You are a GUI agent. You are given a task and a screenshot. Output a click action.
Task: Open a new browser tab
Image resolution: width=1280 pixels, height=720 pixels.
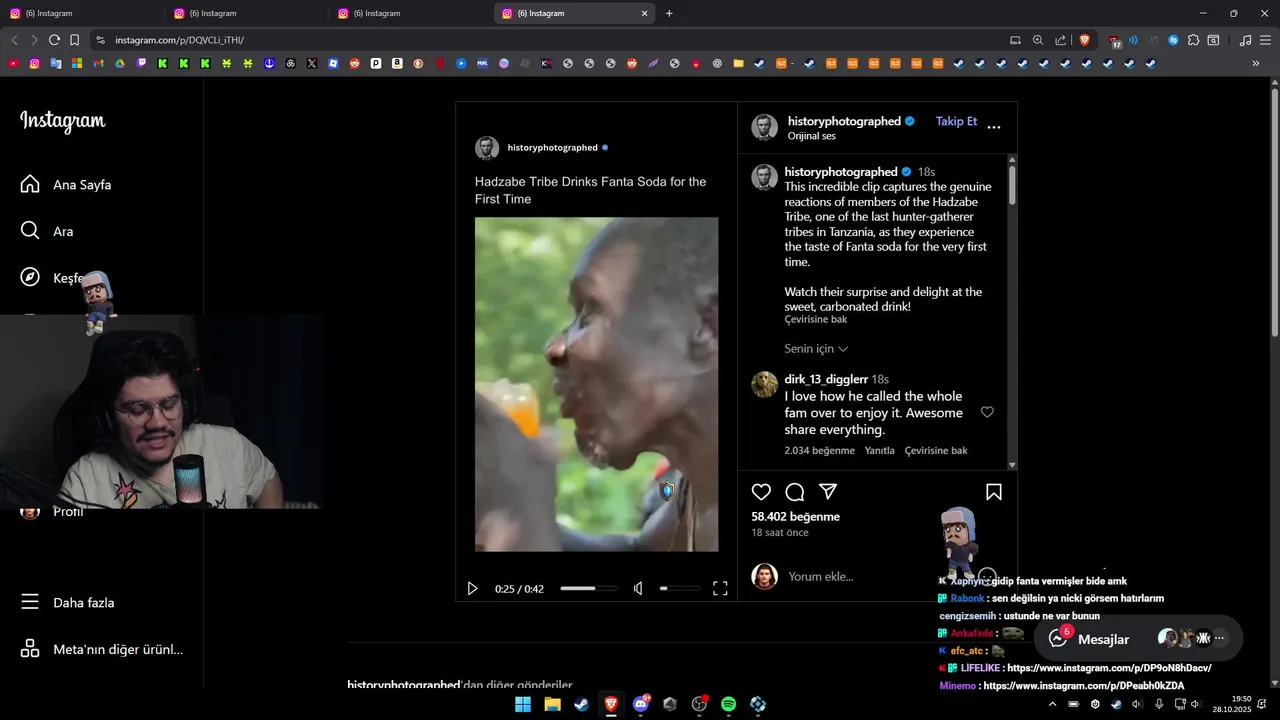coord(669,13)
